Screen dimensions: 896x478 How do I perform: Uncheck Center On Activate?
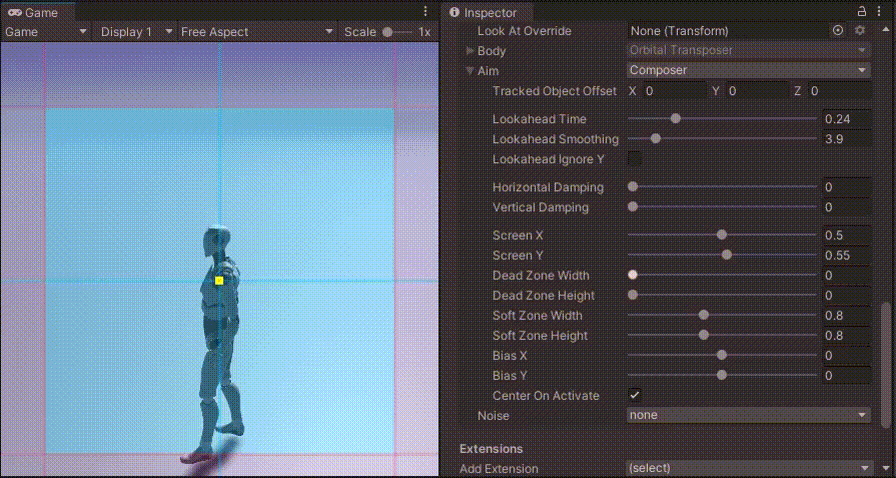click(x=634, y=395)
